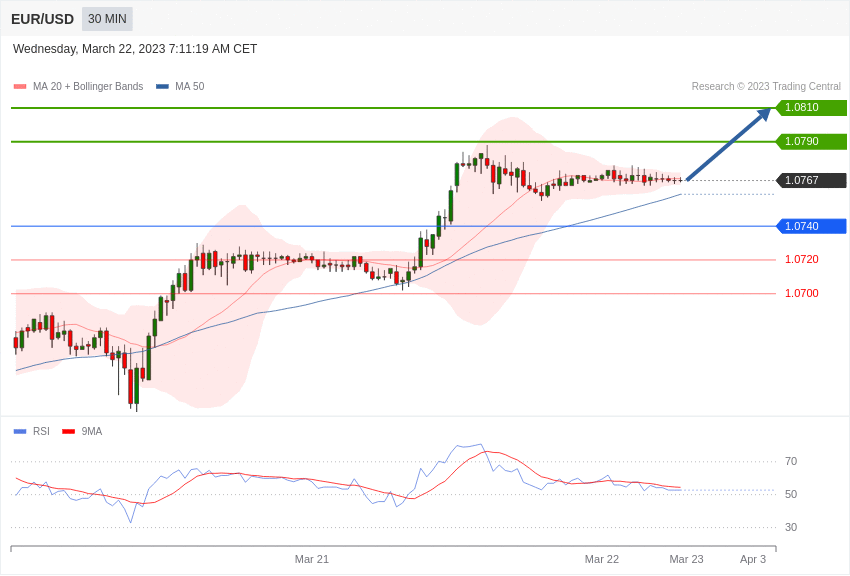Click the EUR/USD symbol title
The width and height of the screenshot is (850, 576).
pos(42,20)
